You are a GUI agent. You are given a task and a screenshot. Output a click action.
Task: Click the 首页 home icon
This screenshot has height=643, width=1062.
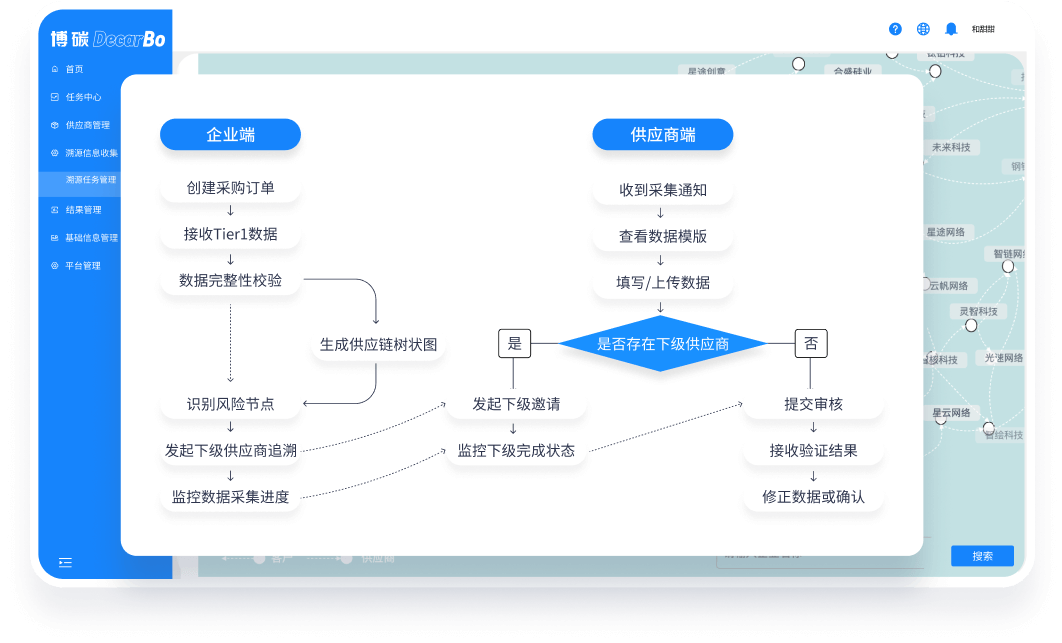tap(55, 69)
